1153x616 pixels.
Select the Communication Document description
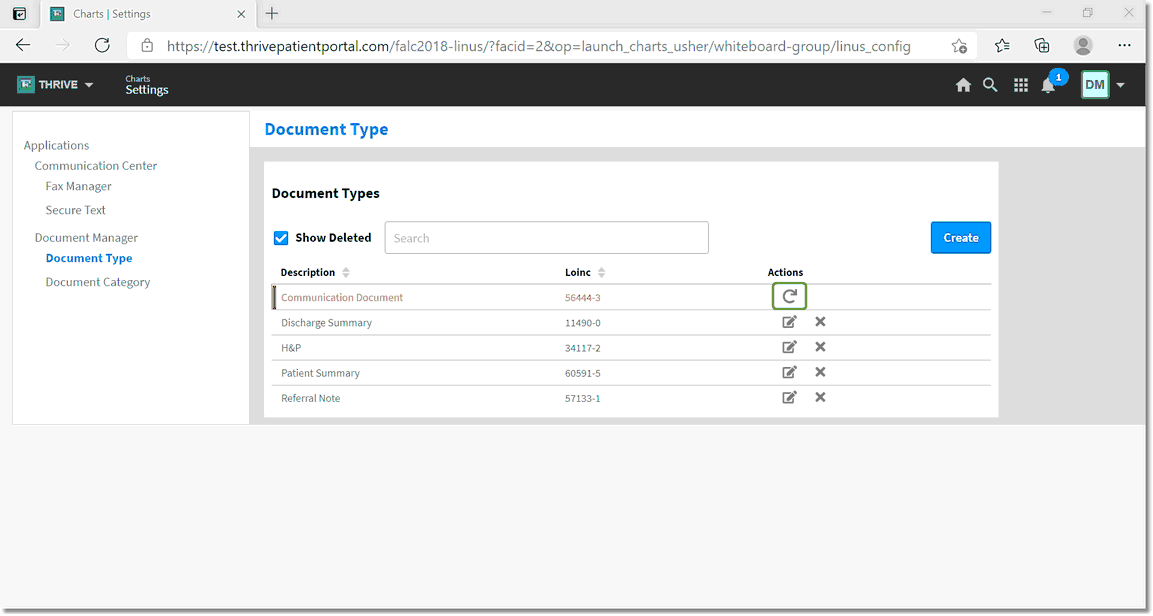[342, 298]
